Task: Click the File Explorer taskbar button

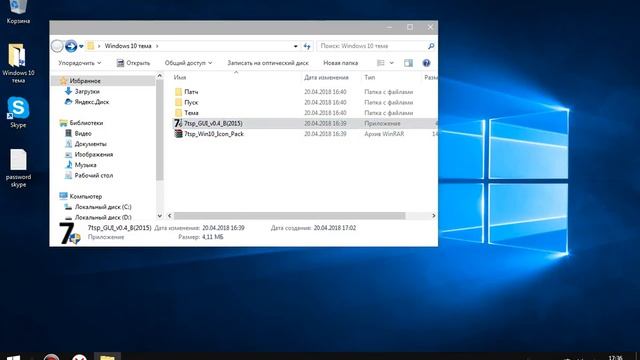Action: [x=107, y=357]
